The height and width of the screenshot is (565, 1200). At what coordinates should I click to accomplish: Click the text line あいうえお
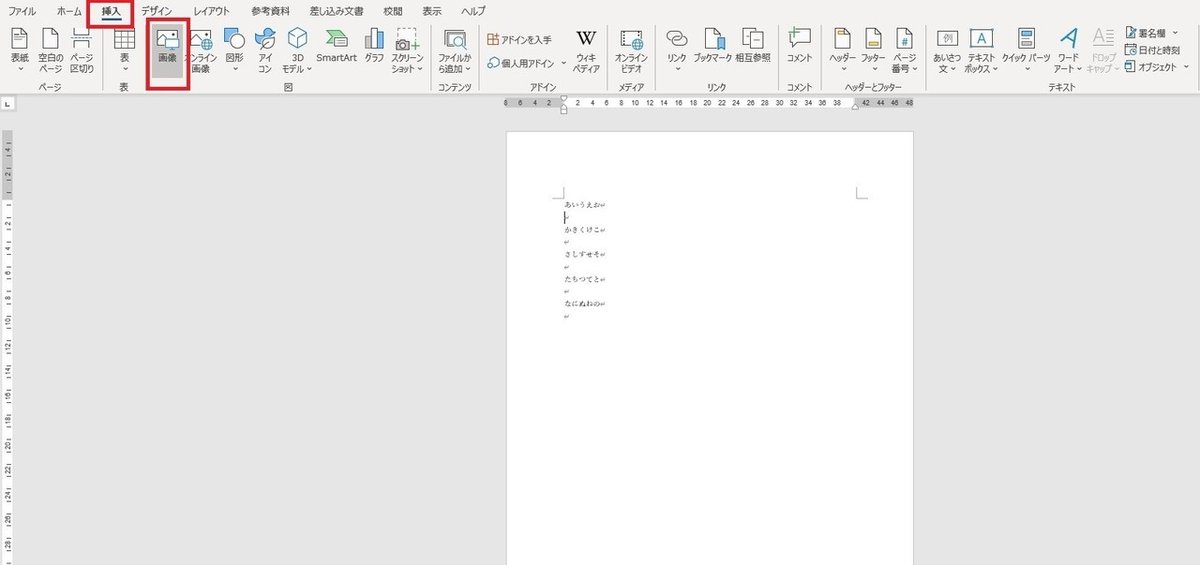coord(583,204)
